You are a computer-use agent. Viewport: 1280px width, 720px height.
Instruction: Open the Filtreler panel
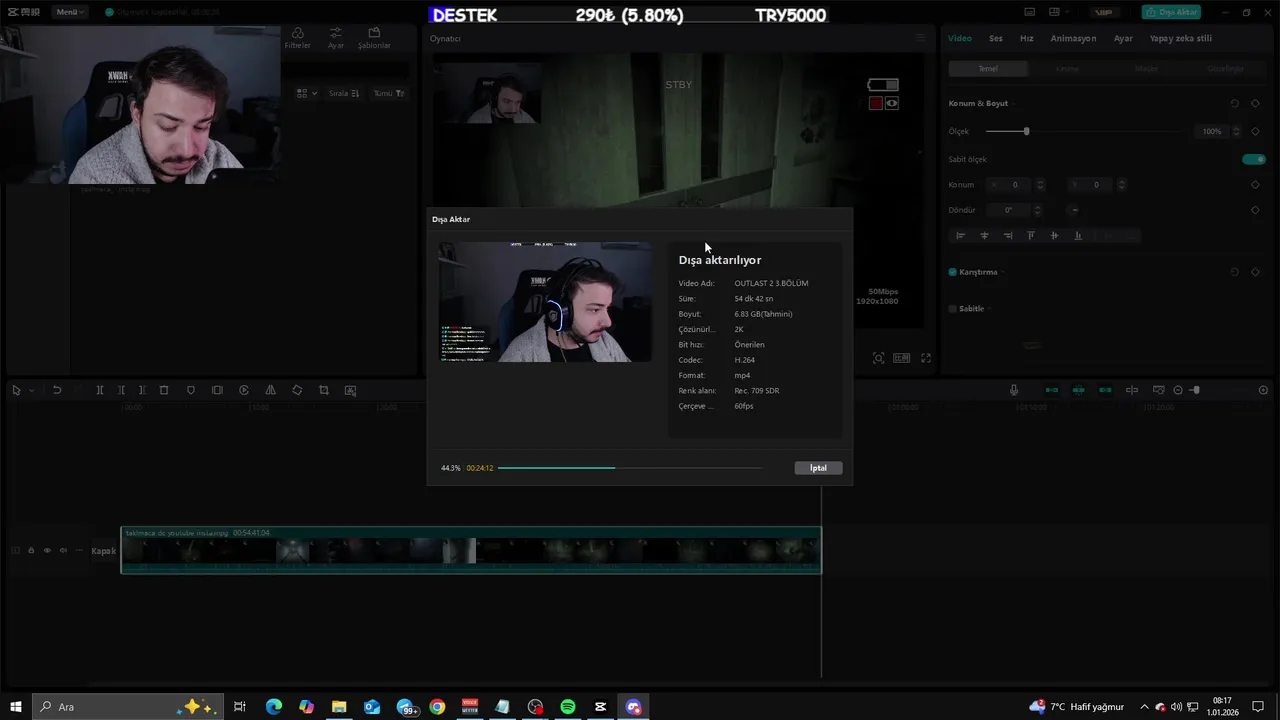click(297, 38)
